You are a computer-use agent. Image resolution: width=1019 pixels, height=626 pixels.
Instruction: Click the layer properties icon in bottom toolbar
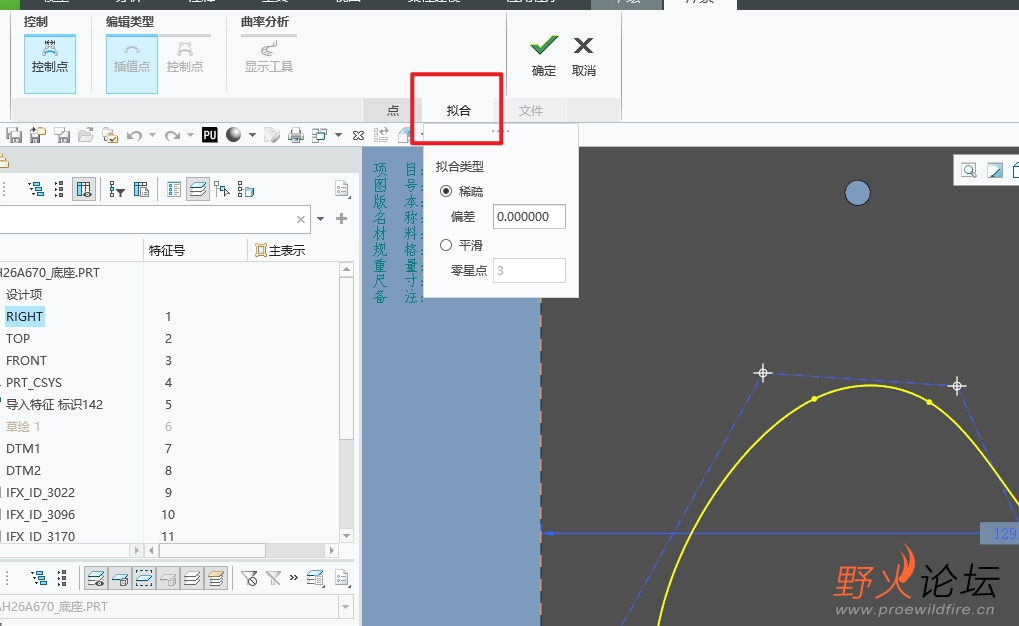click(315, 578)
